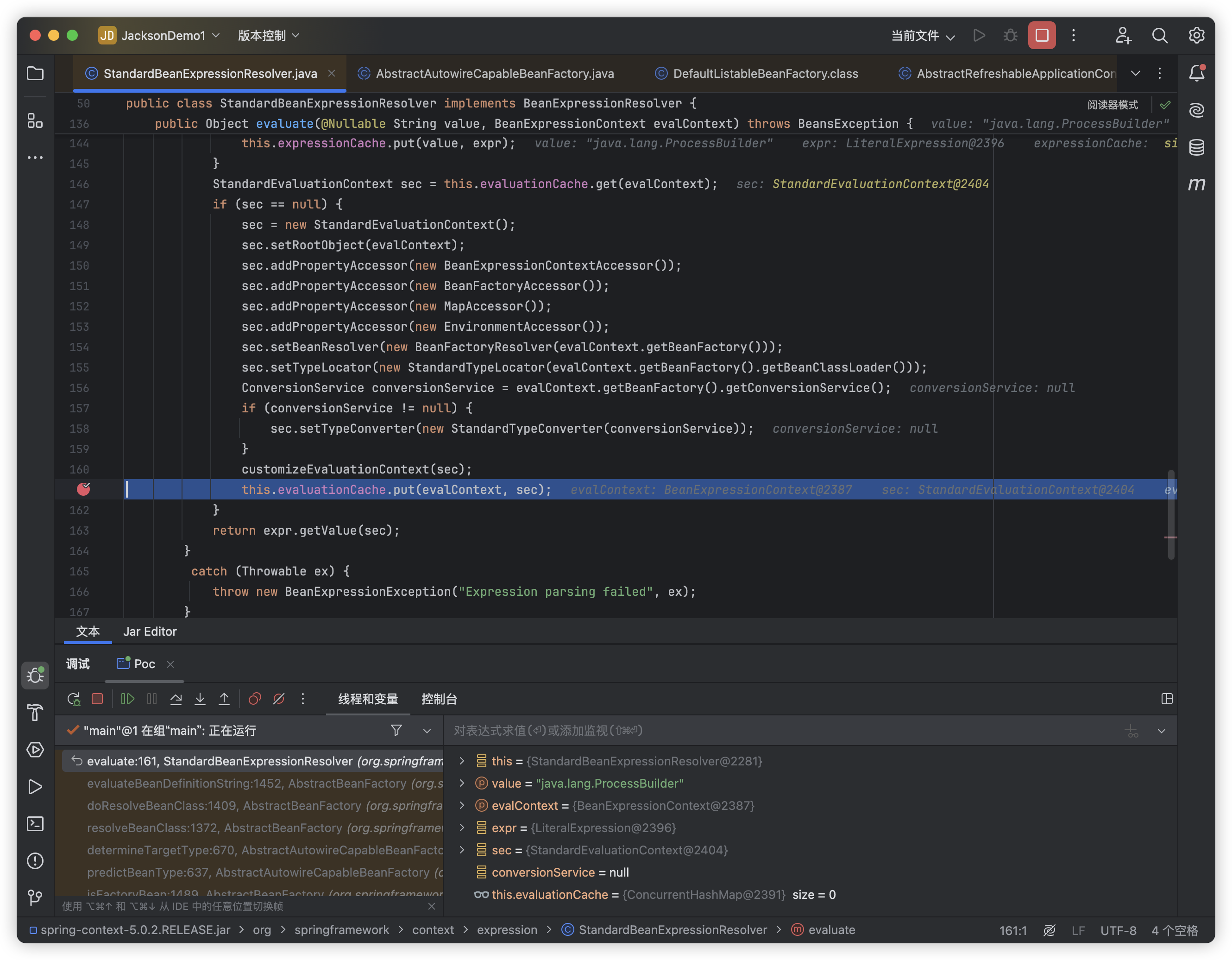
Task: Expand the 'sec' variable node
Action: point(462,850)
